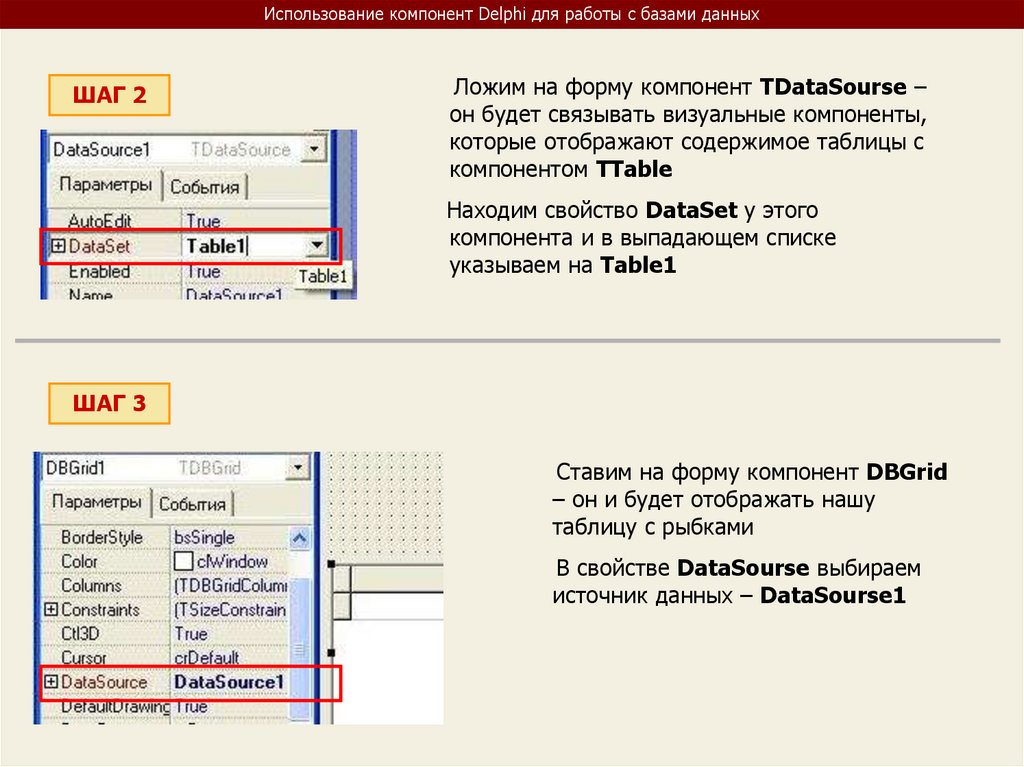Switch to События tab in DataSource1 inspector
This screenshot has width=1024, height=767.
[204, 187]
